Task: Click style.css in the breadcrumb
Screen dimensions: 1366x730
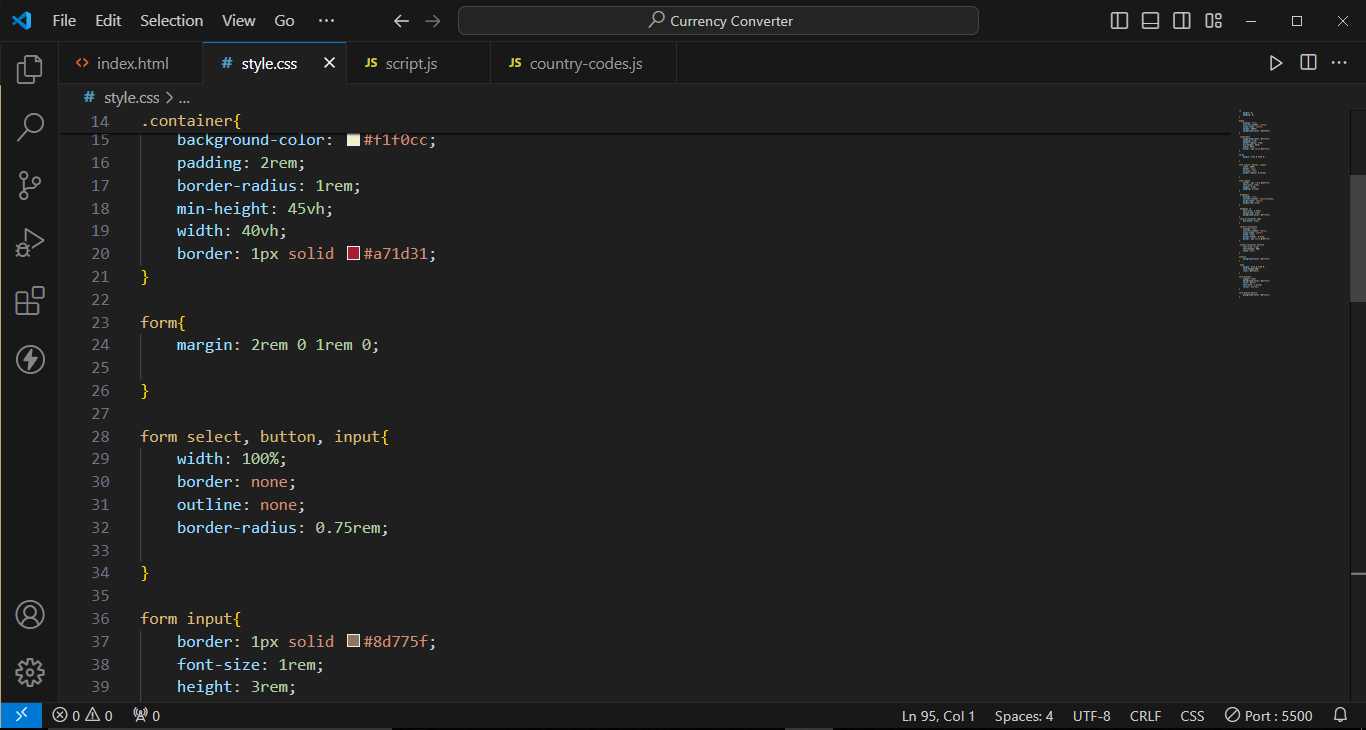Action: (131, 97)
